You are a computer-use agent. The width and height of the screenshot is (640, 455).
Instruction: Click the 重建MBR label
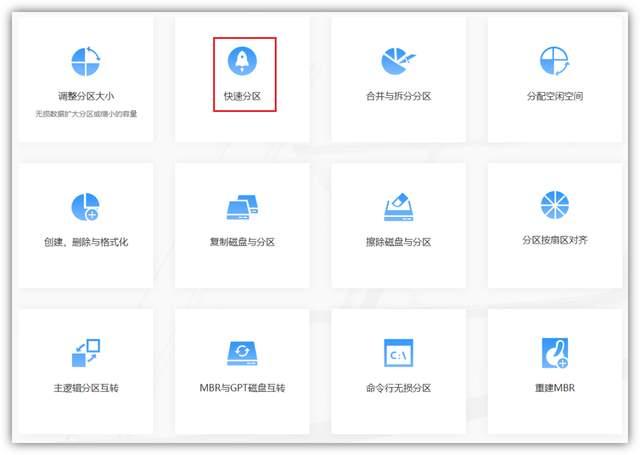pyautogui.click(x=555, y=388)
